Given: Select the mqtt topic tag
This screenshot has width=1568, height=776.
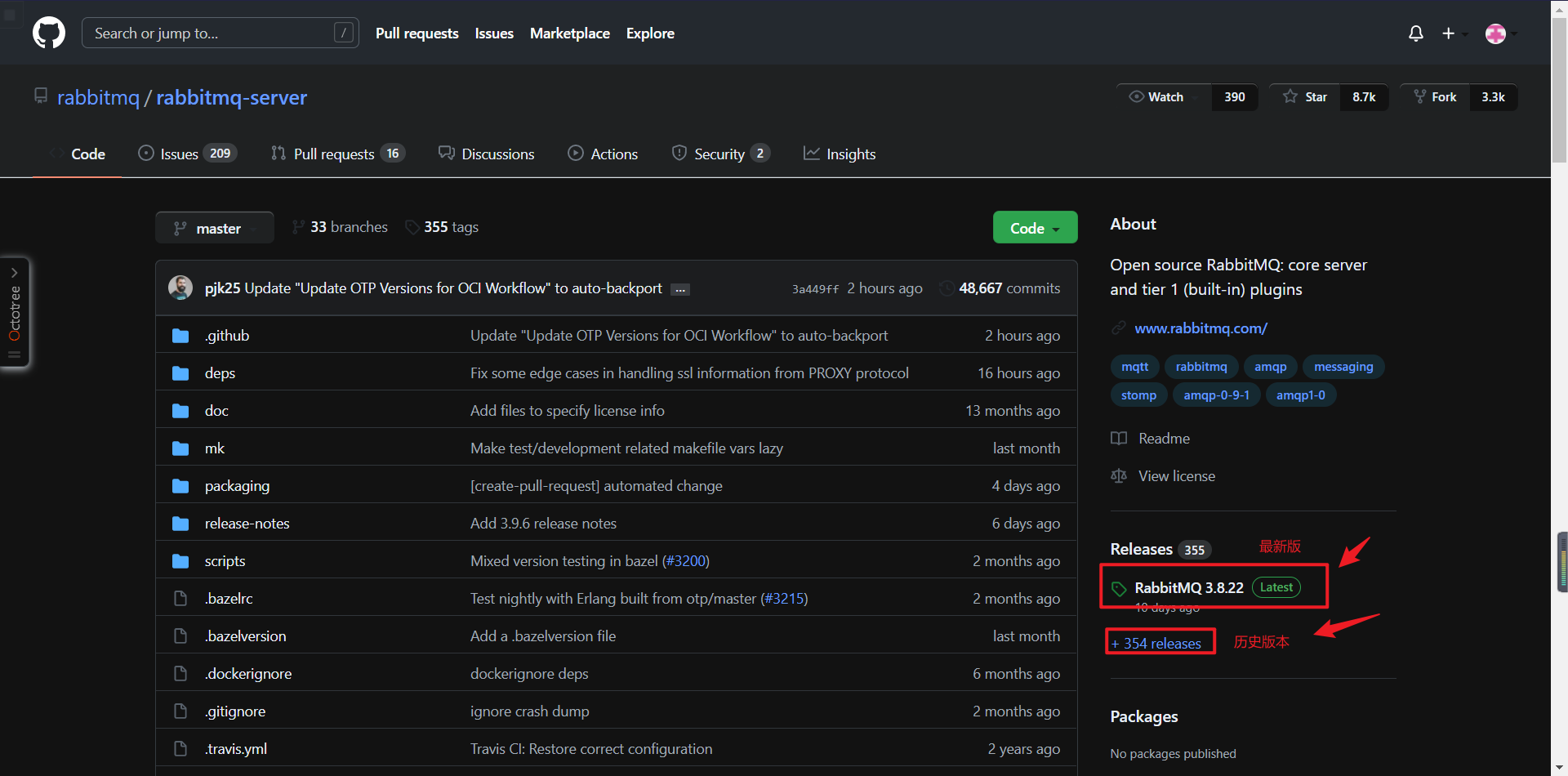Looking at the screenshot, I should pos(1134,367).
